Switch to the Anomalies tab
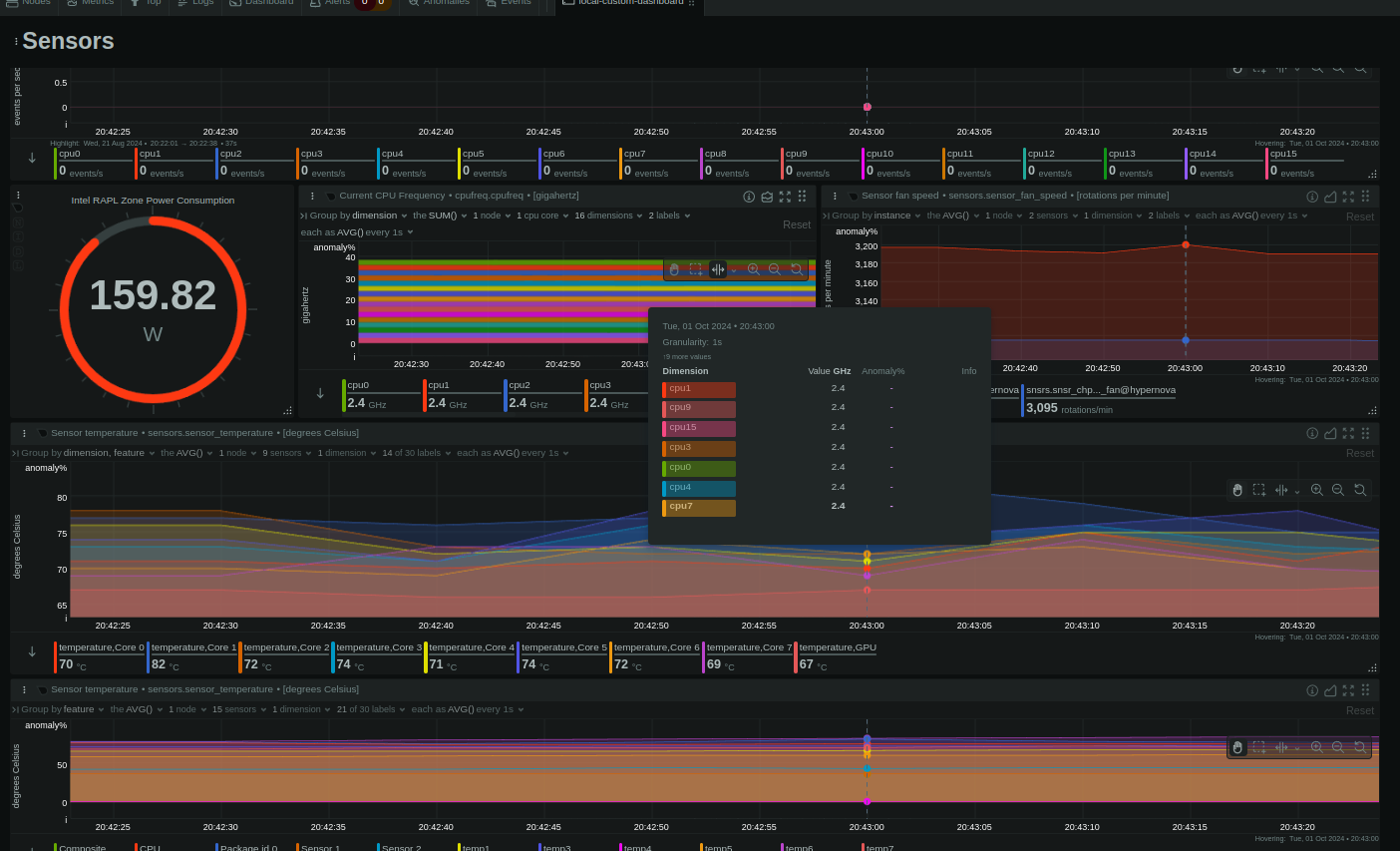Screen dimensions: 1400x851 click(439, 3)
